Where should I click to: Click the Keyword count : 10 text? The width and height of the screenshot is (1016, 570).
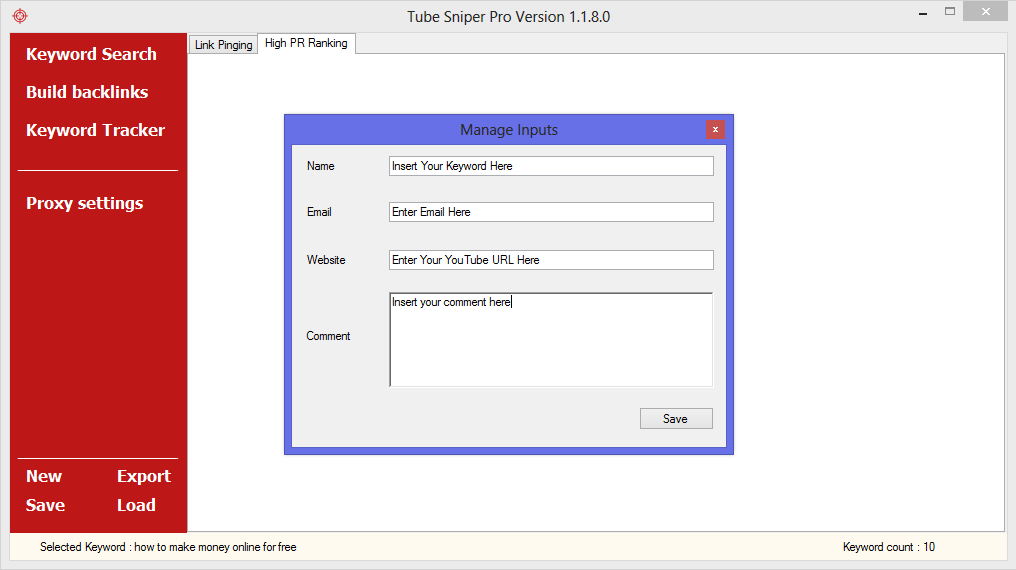889,547
